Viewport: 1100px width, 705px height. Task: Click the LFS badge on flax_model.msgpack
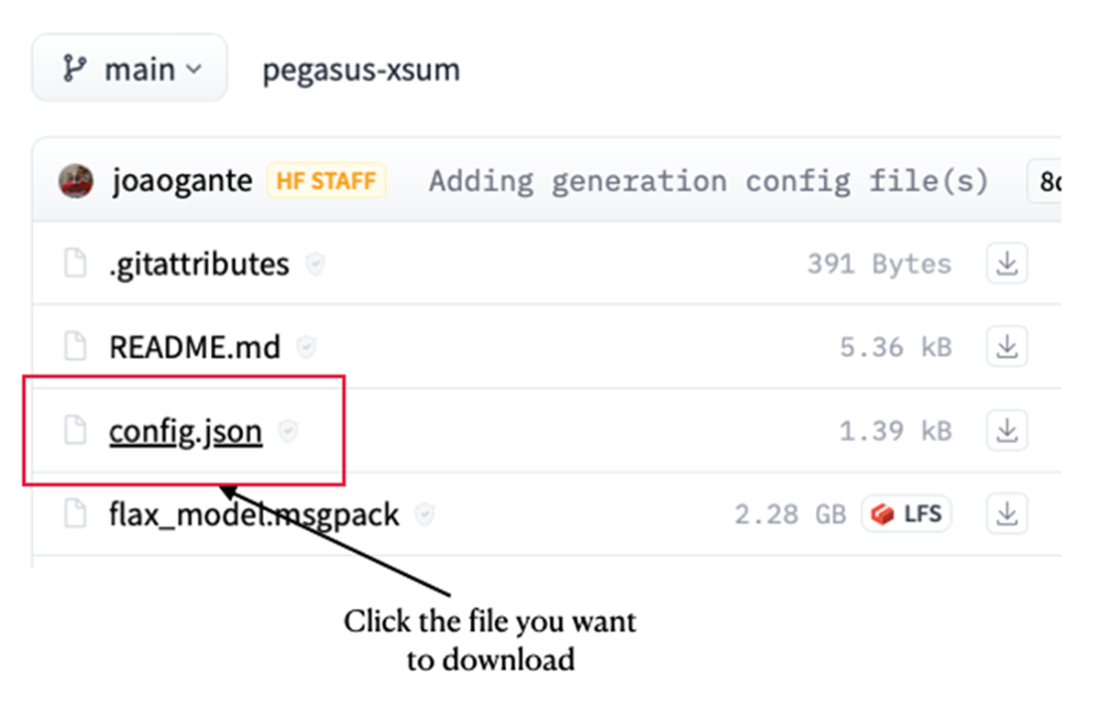907,514
